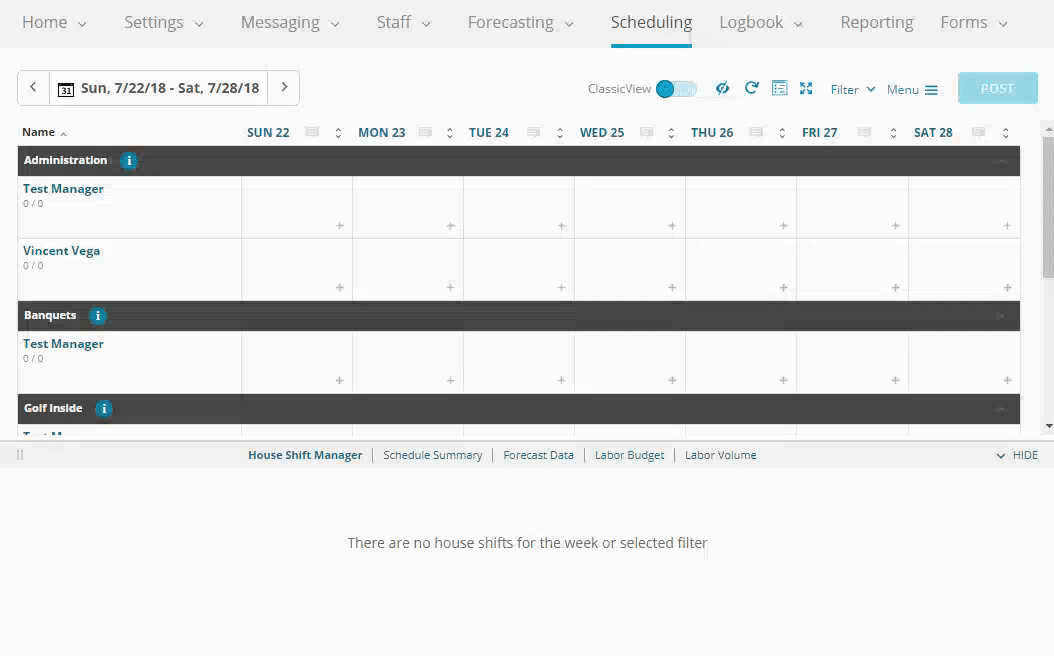
Task: Open Vincent Vega's profile link
Action: pyautogui.click(x=61, y=251)
